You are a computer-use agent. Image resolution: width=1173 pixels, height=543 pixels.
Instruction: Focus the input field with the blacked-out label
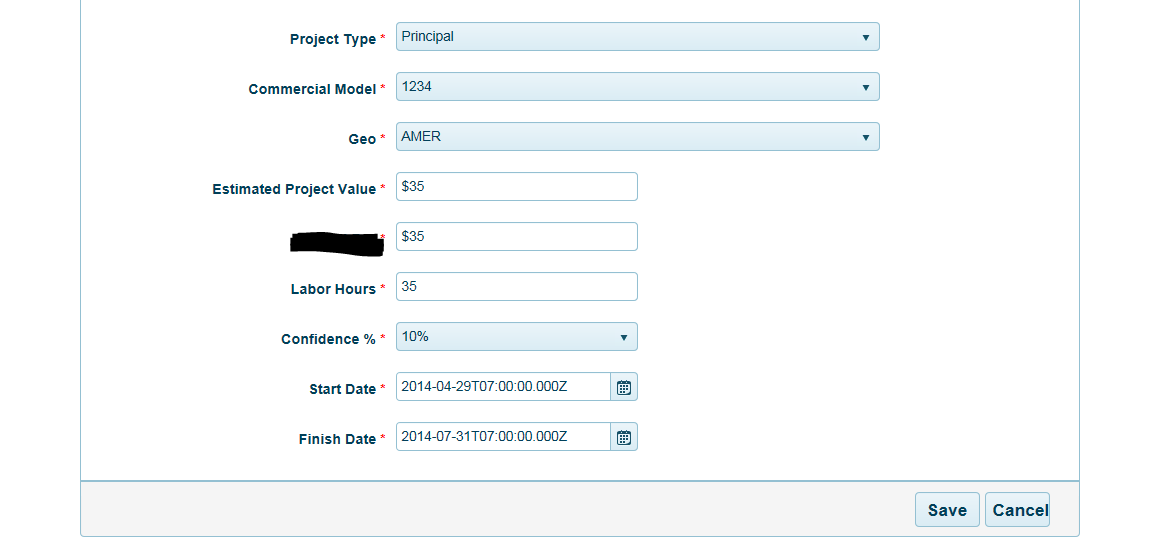(x=516, y=237)
